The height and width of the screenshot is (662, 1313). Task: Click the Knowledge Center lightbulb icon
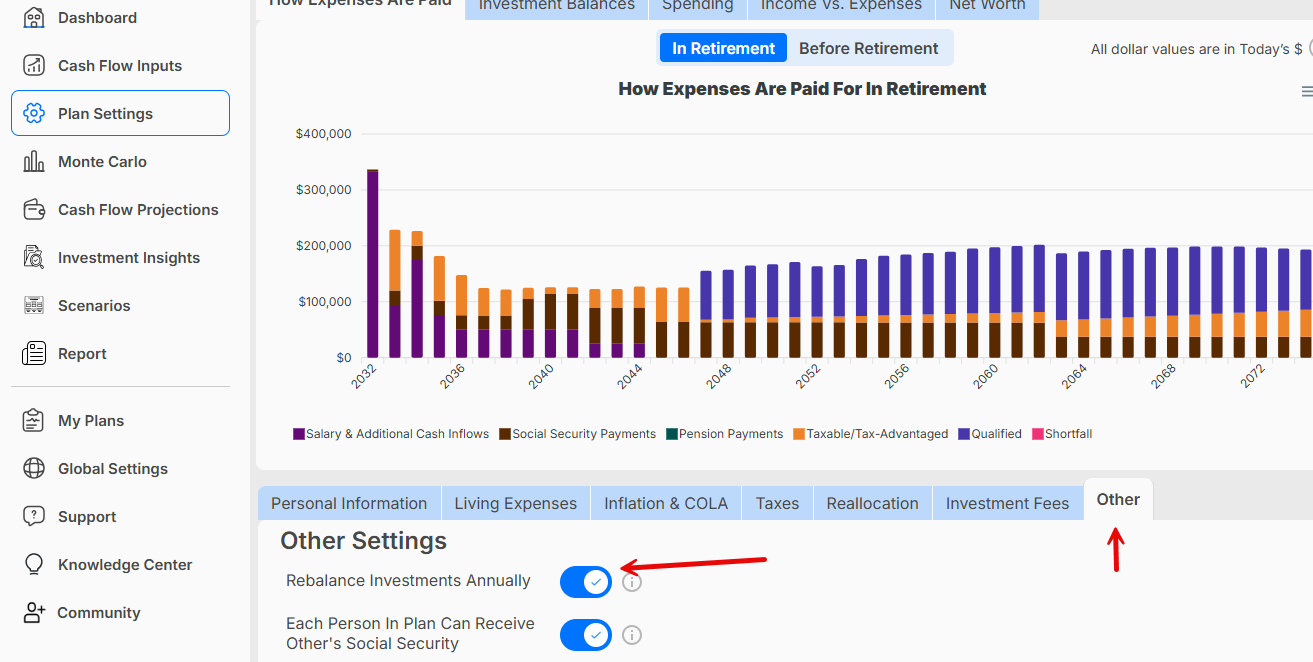[34, 565]
